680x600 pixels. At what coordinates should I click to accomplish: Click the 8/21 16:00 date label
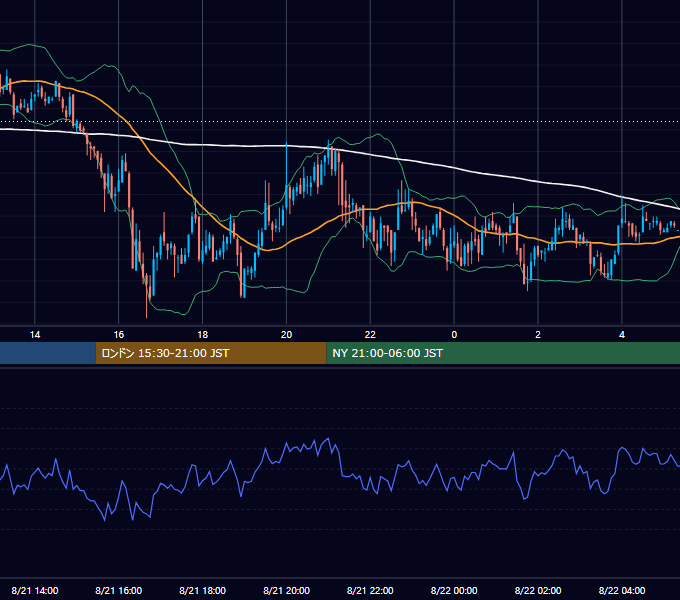point(118,590)
